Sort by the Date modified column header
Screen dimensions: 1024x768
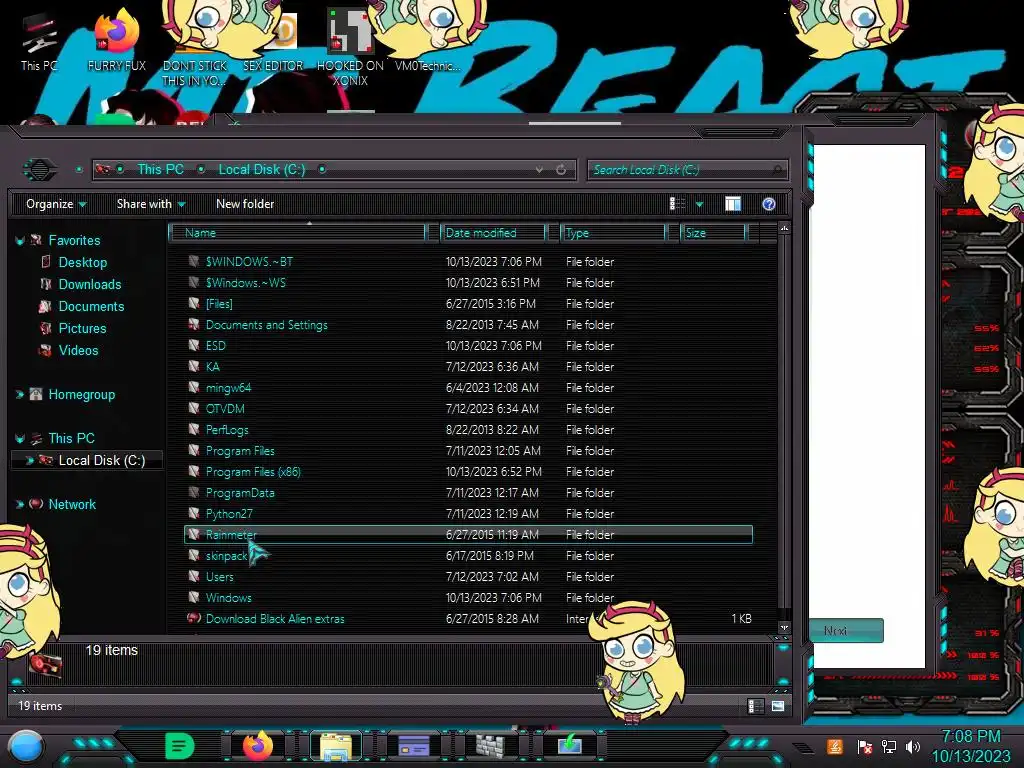coord(494,233)
